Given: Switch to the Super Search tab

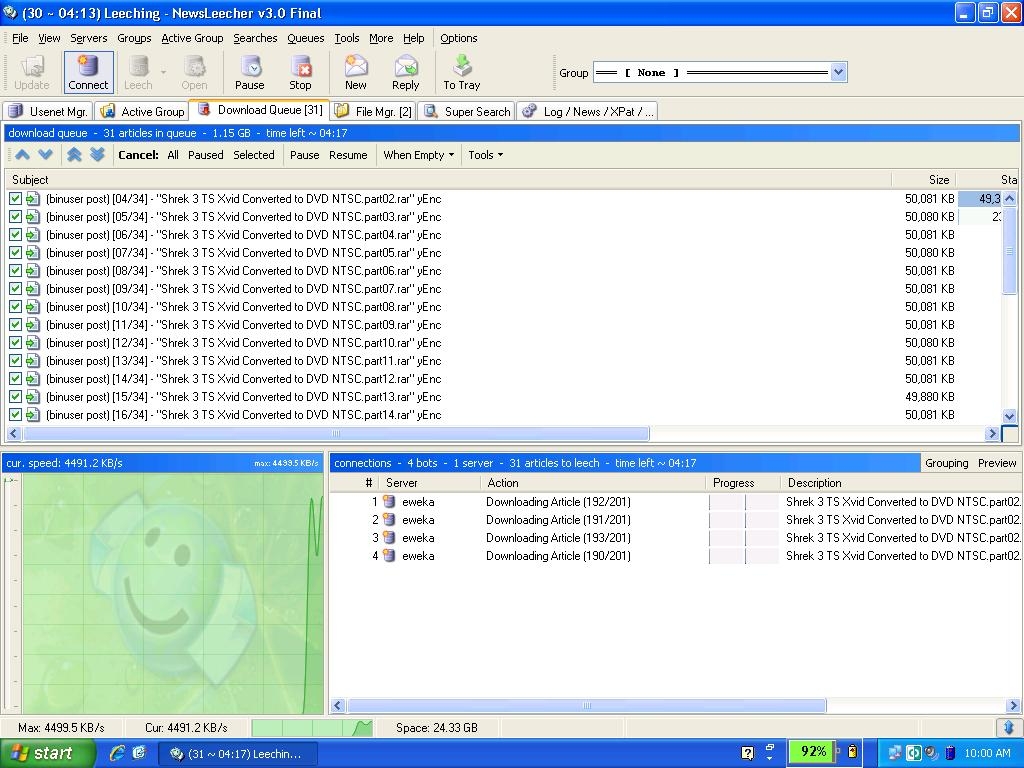Looking at the screenshot, I should coord(467,112).
